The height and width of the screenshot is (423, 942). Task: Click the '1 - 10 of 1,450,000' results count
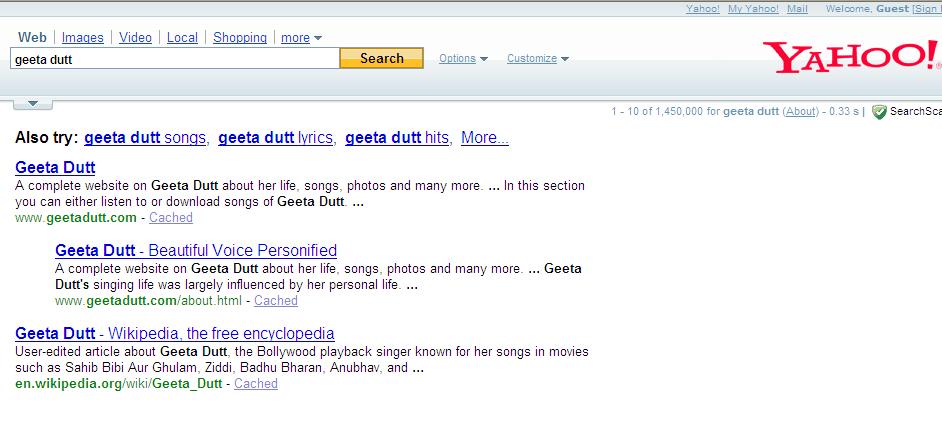pyautogui.click(x=657, y=111)
